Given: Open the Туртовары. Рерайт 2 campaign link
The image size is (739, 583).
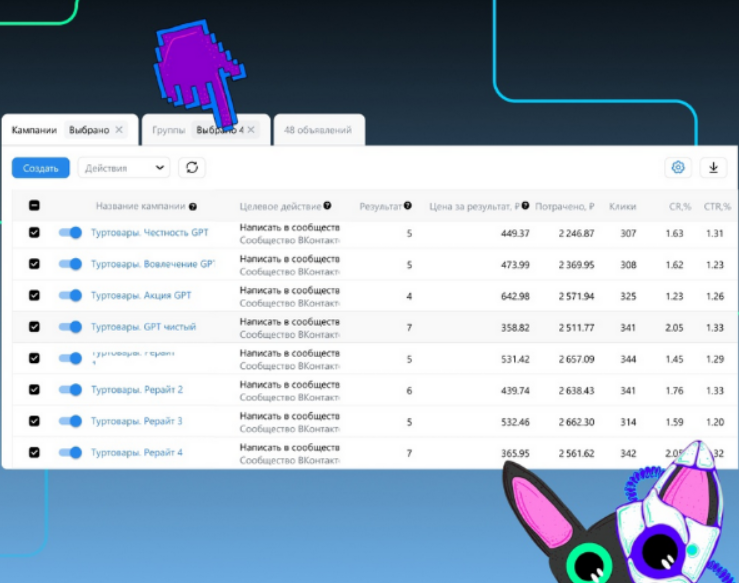Looking at the screenshot, I should point(136,389).
